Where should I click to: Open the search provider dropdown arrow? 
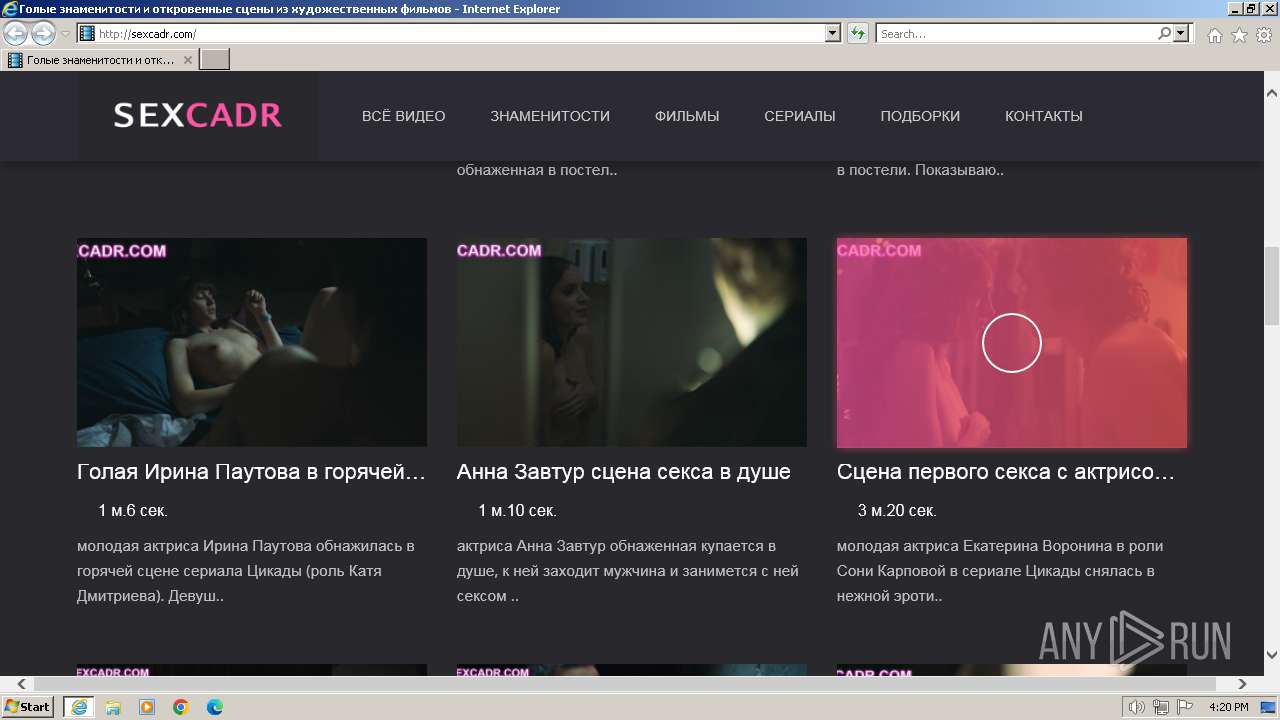coord(1182,34)
